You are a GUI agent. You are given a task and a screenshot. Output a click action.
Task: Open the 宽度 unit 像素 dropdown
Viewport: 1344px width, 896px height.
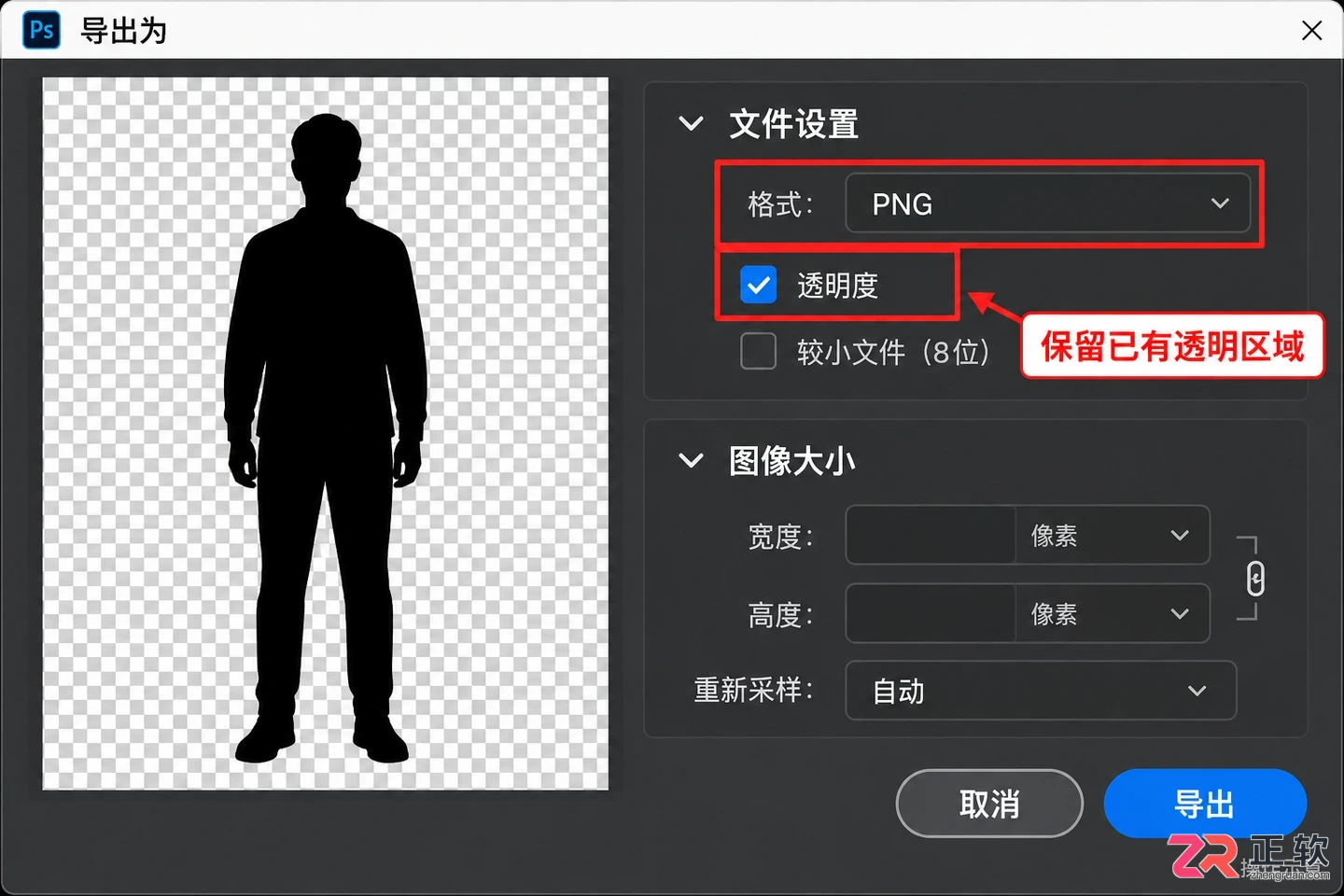coord(1112,535)
